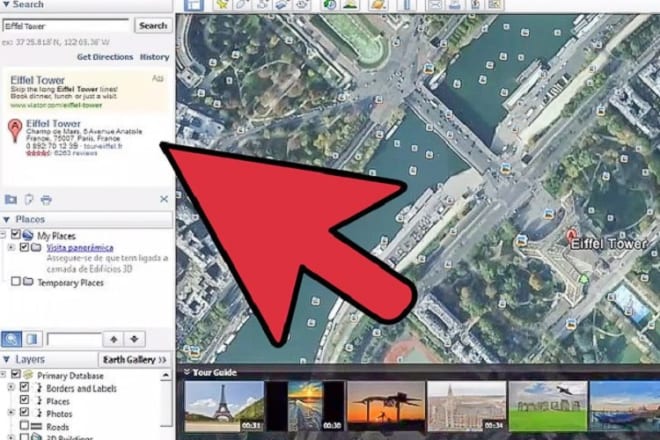This screenshot has width=660, height=440.
Task: Play the Eiffel Tower tour thumbnail
Action: [x=224, y=406]
